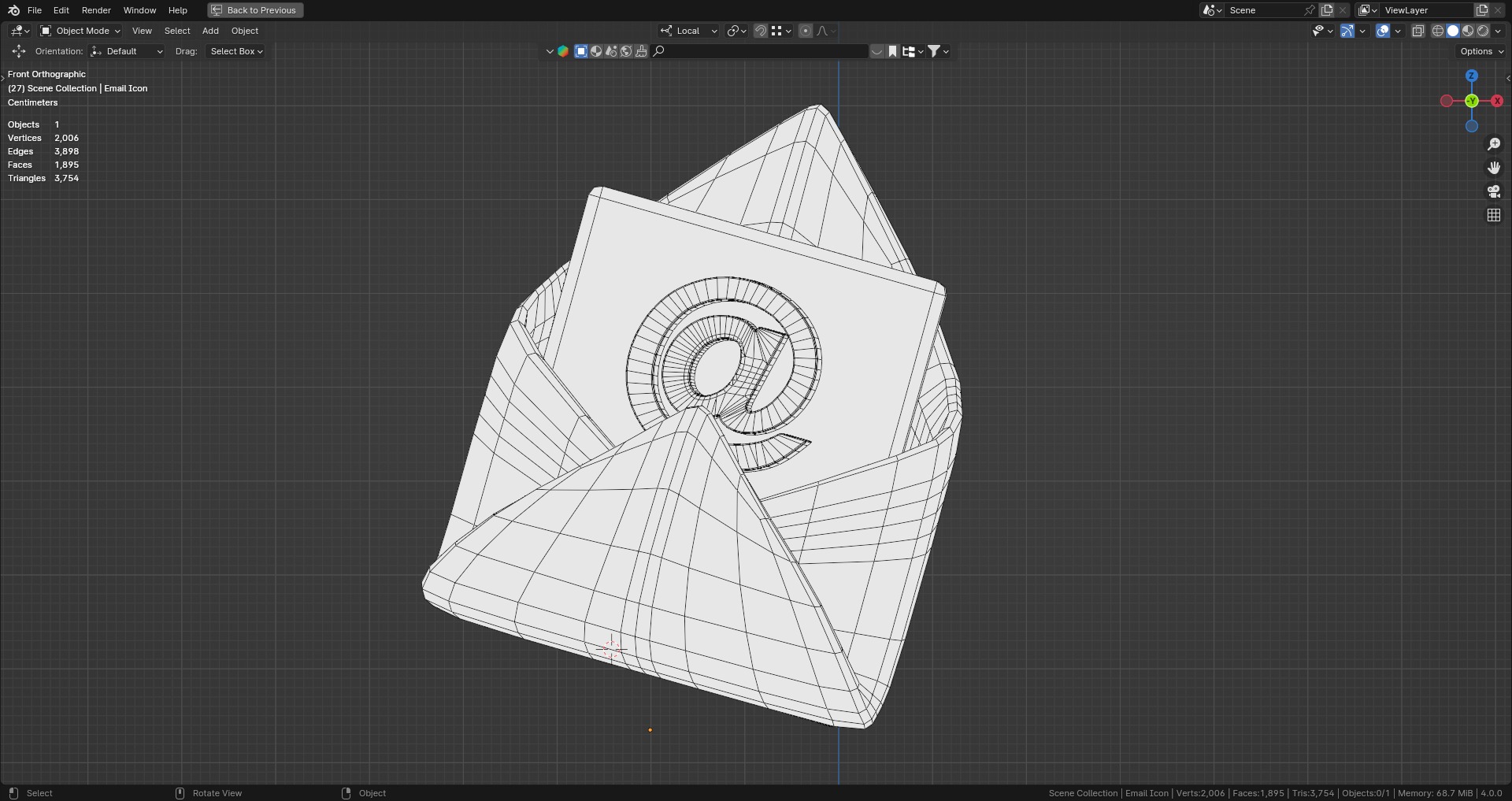Open the scene browse icon dropdown
The width and height of the screenshot is (1512, 801).
coord(1212,10)
